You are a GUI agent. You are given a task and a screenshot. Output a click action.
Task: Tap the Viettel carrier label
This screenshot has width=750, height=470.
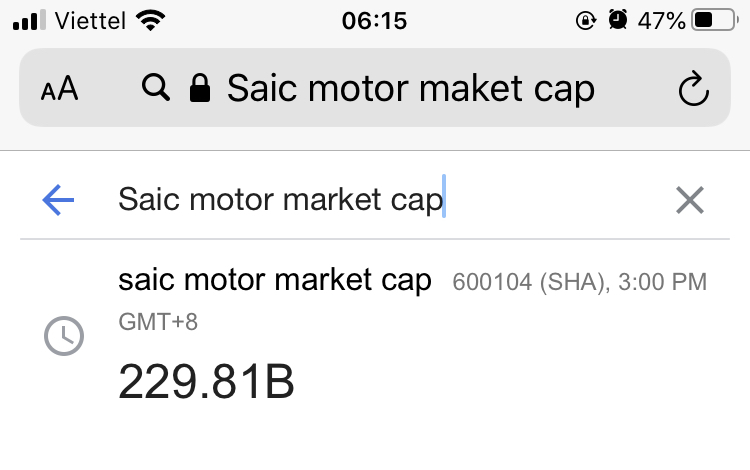coord(90,21)
